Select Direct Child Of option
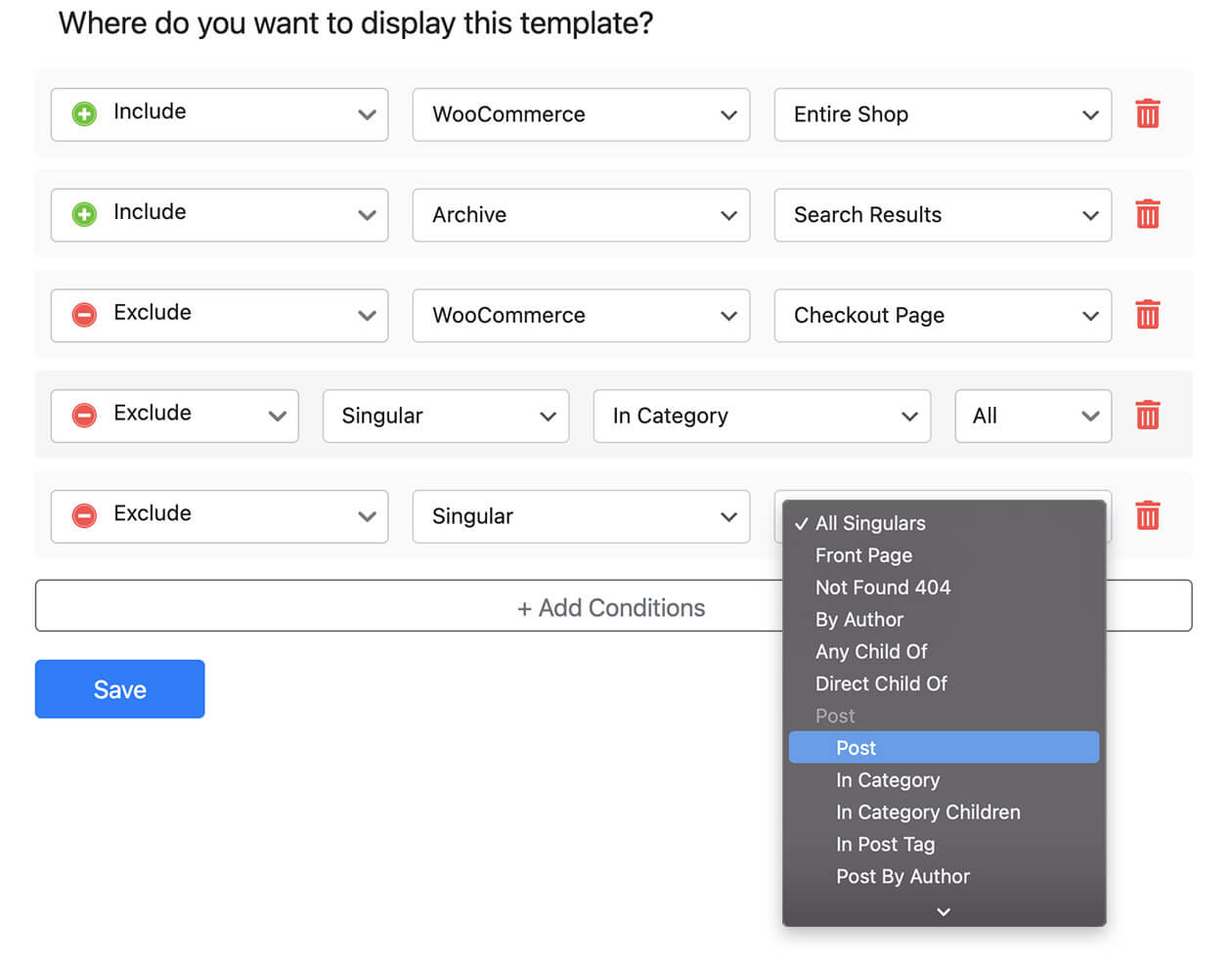Screen dimensions: 1232x966 pos(945,684)
